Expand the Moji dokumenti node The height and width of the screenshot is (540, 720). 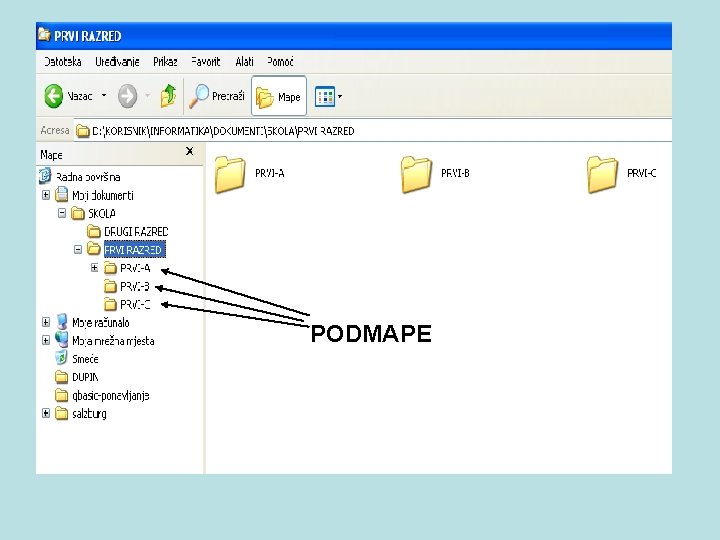(46, 195)
